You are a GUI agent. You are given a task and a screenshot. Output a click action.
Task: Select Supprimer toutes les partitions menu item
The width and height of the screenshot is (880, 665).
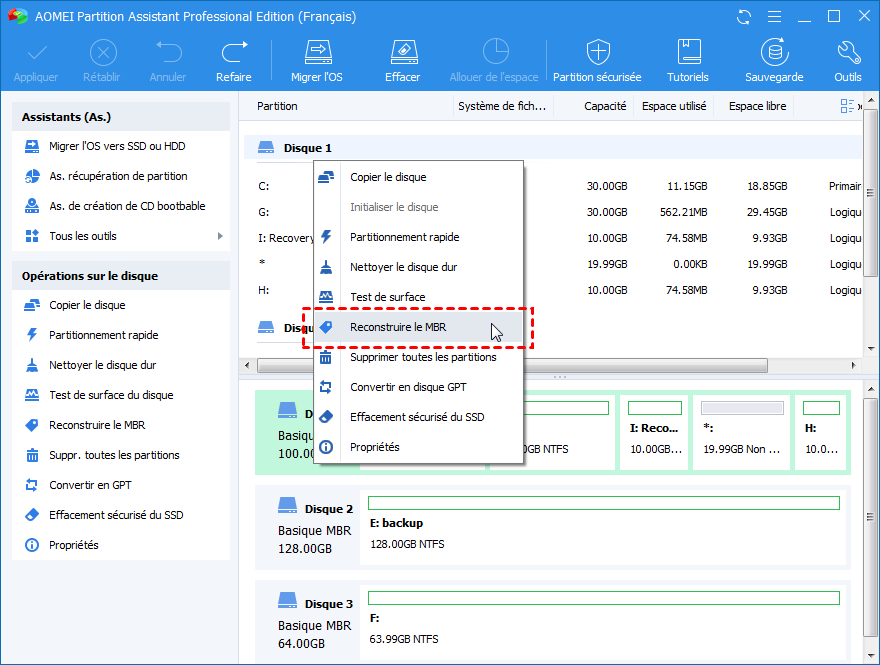tap(423, 357)
